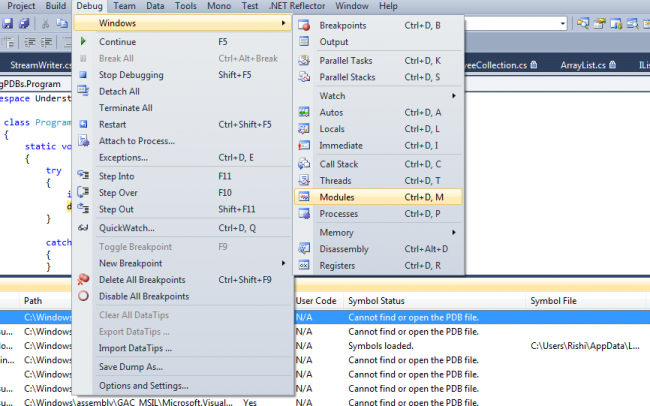Click the Processes window icon
The height and width of the screenshot is (406, 650).
click(304, 214)
